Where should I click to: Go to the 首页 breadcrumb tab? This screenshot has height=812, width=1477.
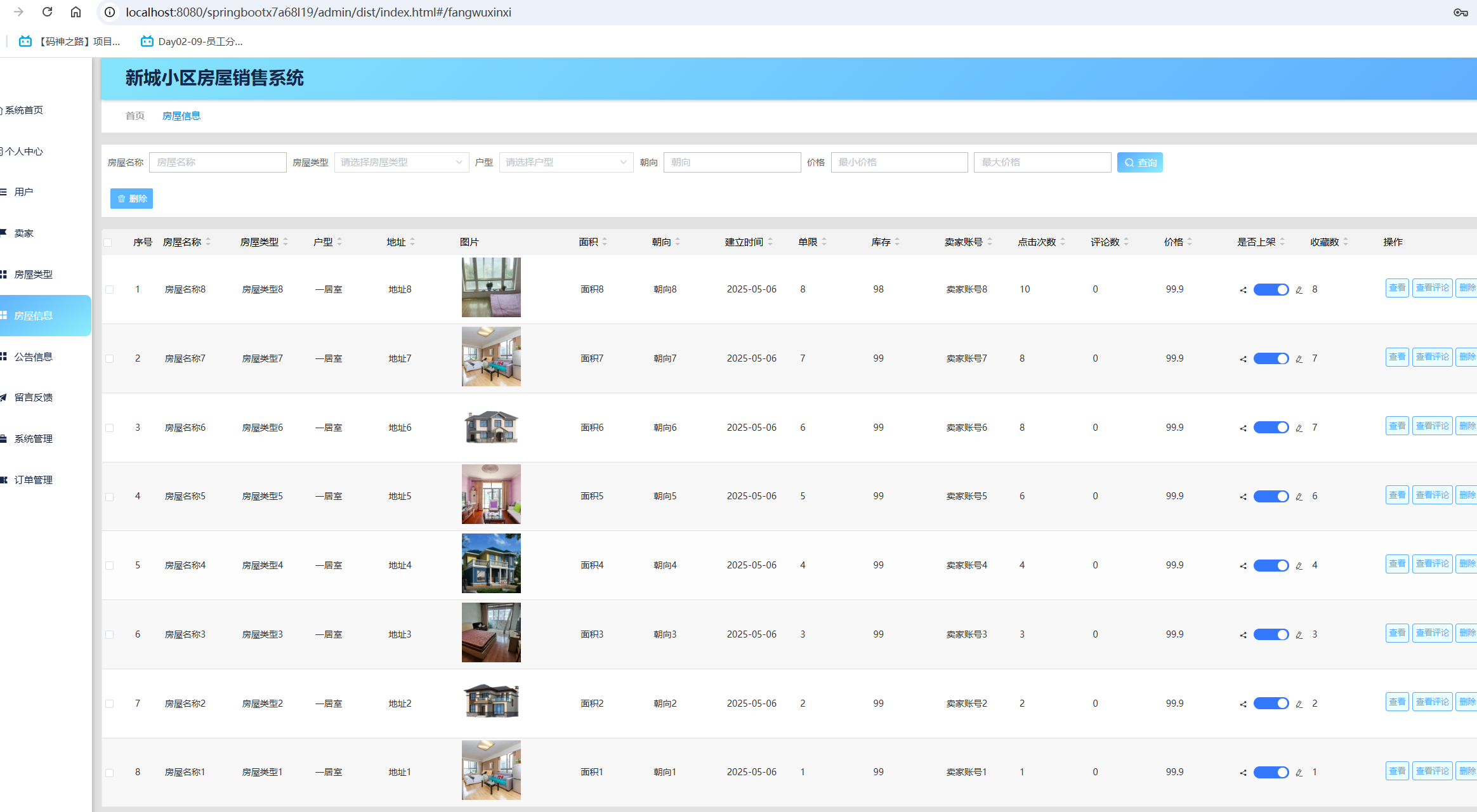[x=135, y=115]
